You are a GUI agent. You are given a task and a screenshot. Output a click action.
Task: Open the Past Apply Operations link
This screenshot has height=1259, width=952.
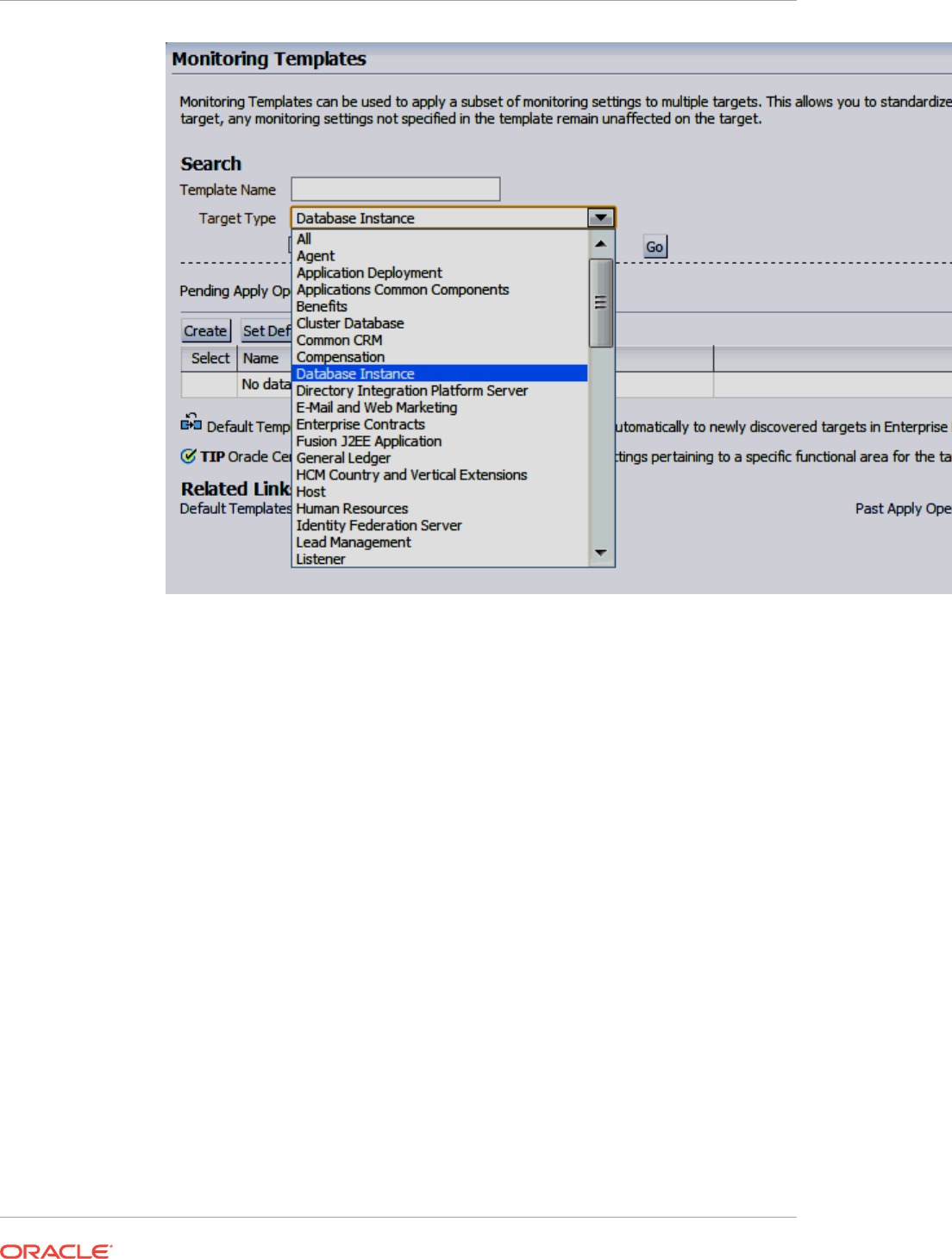click(x=903, y=509)
